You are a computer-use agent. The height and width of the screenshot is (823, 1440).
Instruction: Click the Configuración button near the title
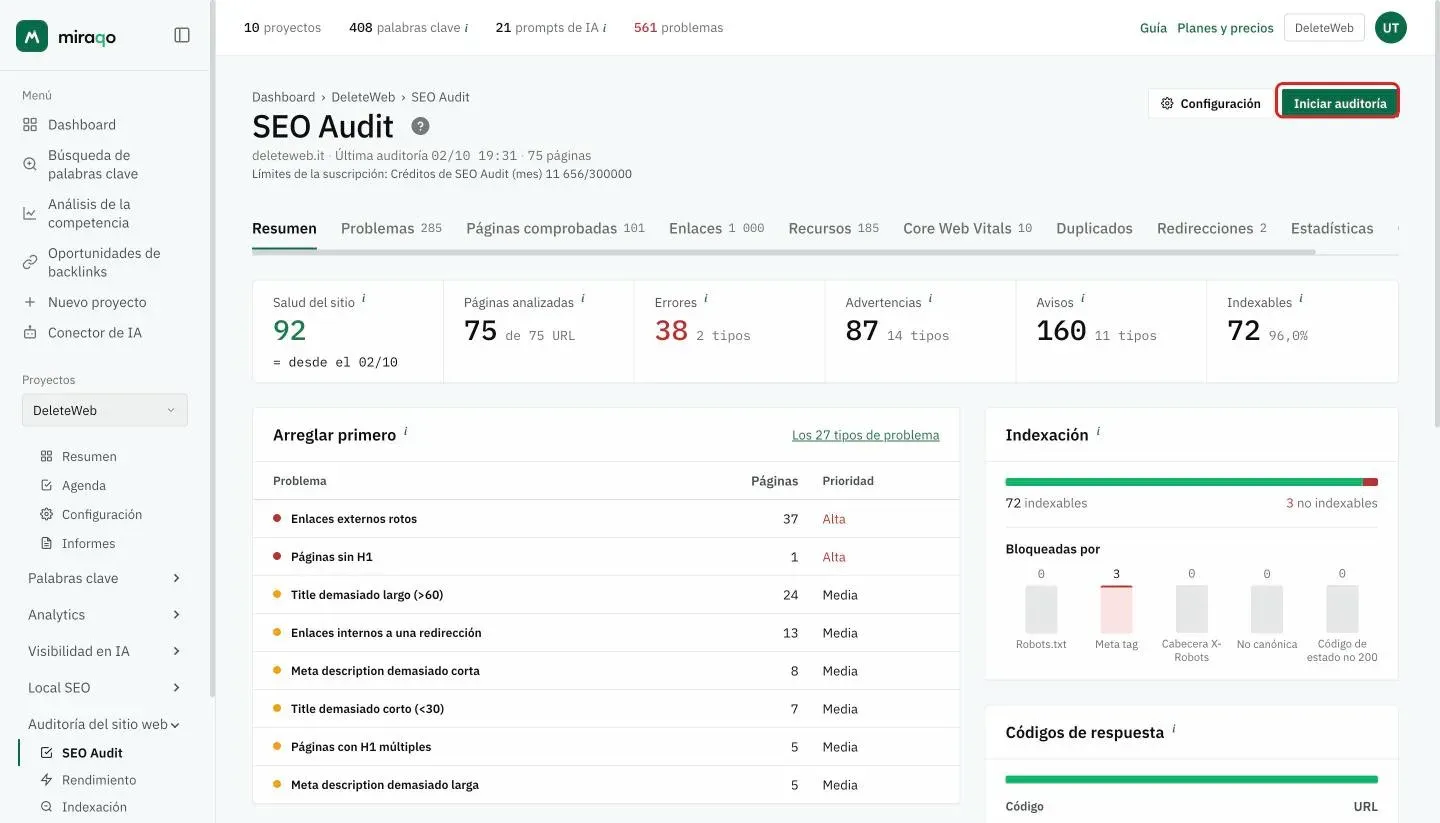(1210, 103)
